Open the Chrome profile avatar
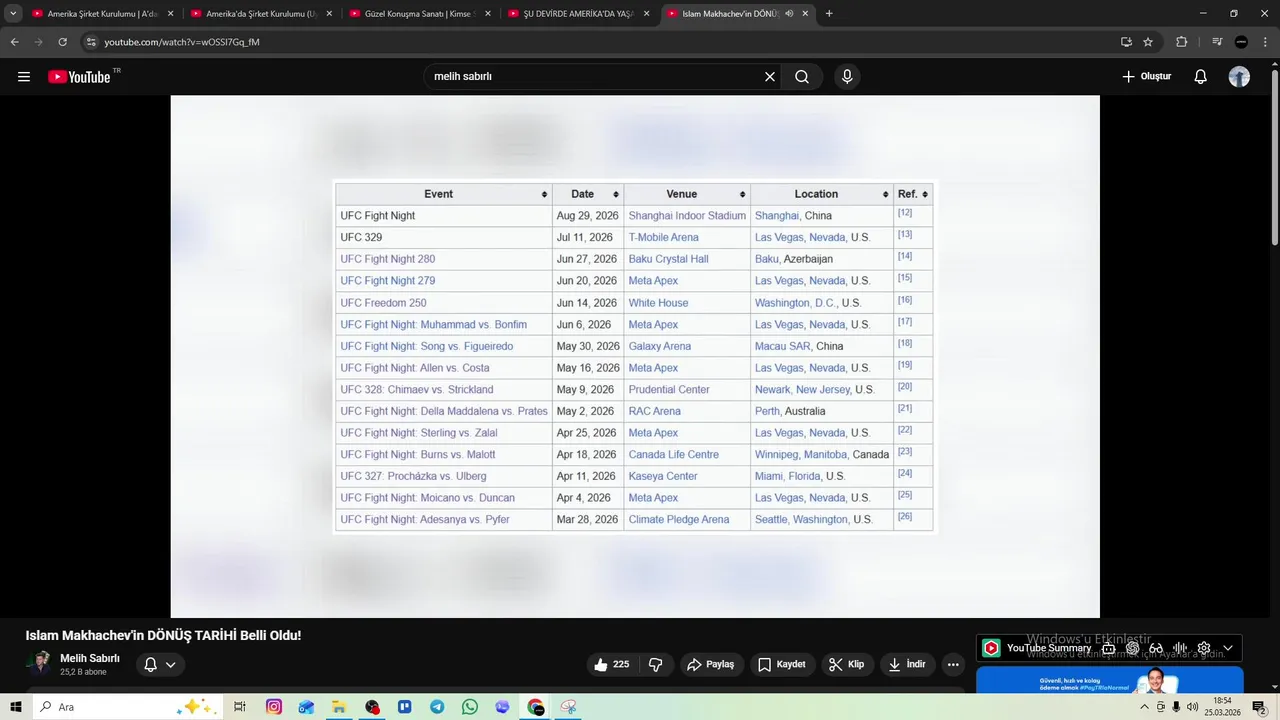 1241,42
